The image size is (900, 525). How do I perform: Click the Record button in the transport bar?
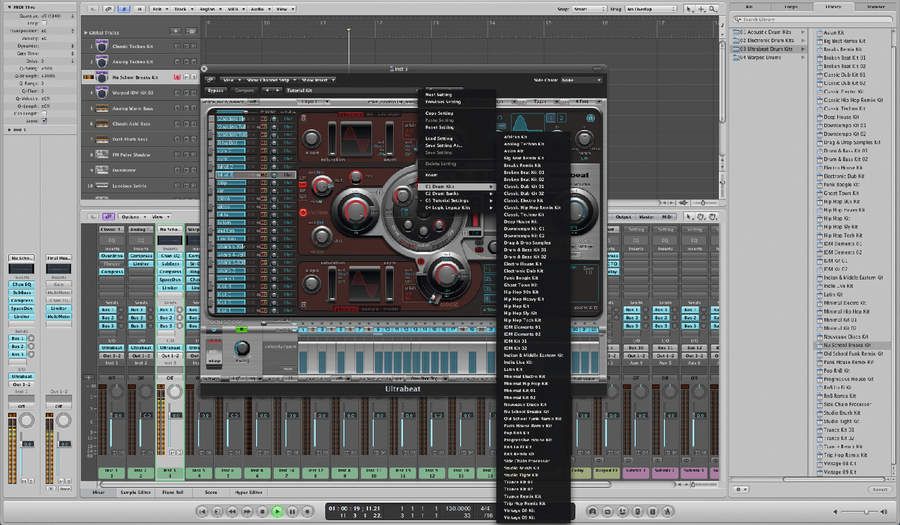[x=307, y=511]
